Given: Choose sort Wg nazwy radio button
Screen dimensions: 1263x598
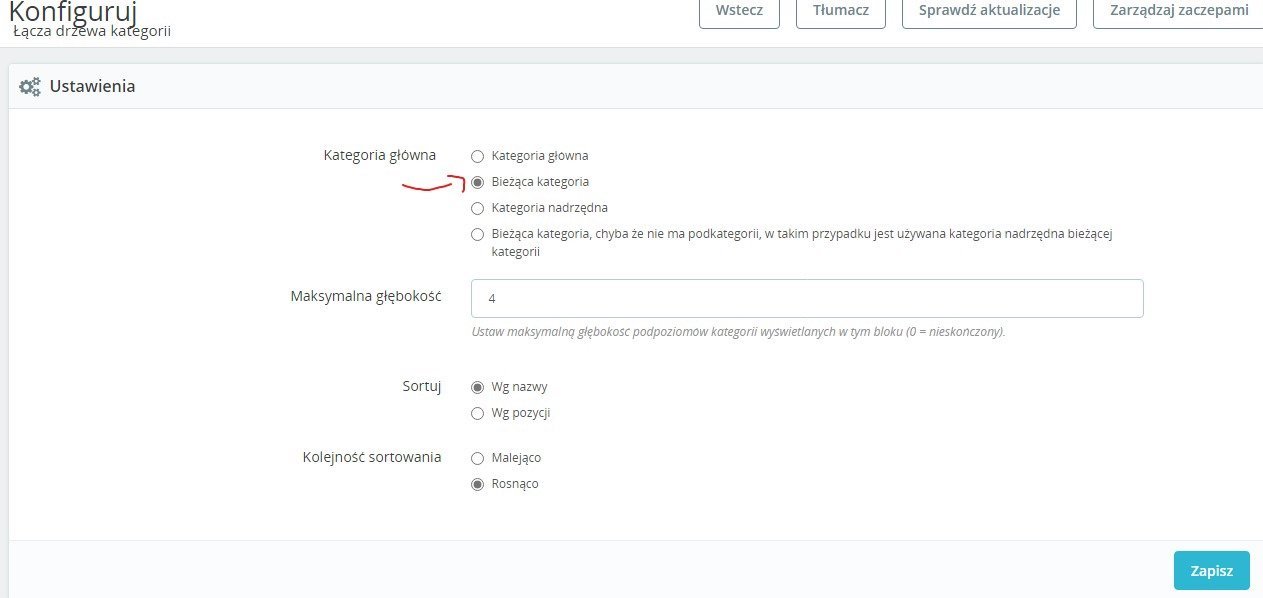Looking at the screenshot, I should click(x=477, y=387).
